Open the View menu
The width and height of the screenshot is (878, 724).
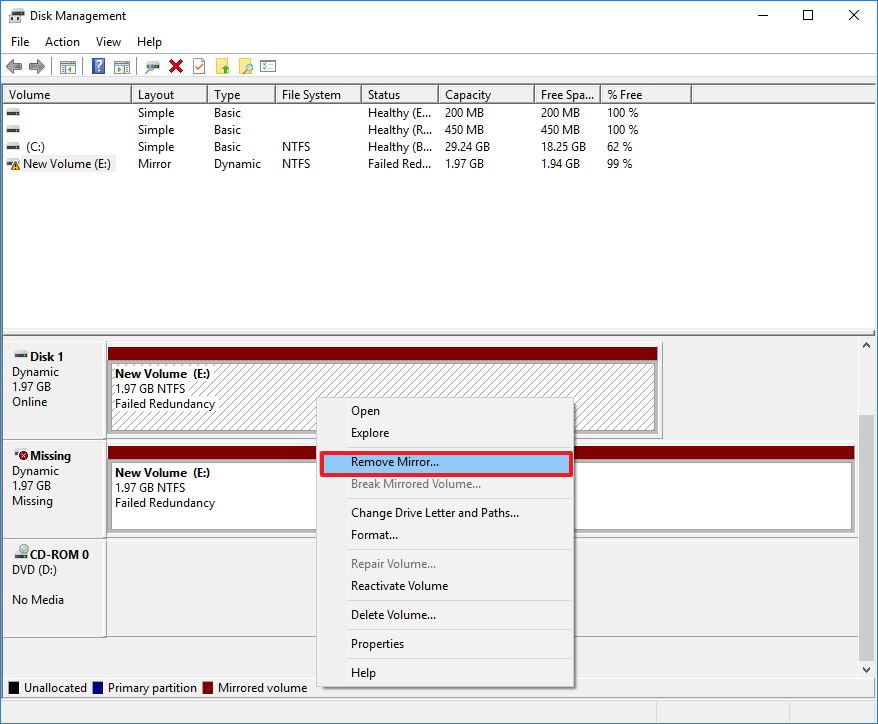pyautogui.click(x=108, y=41)
